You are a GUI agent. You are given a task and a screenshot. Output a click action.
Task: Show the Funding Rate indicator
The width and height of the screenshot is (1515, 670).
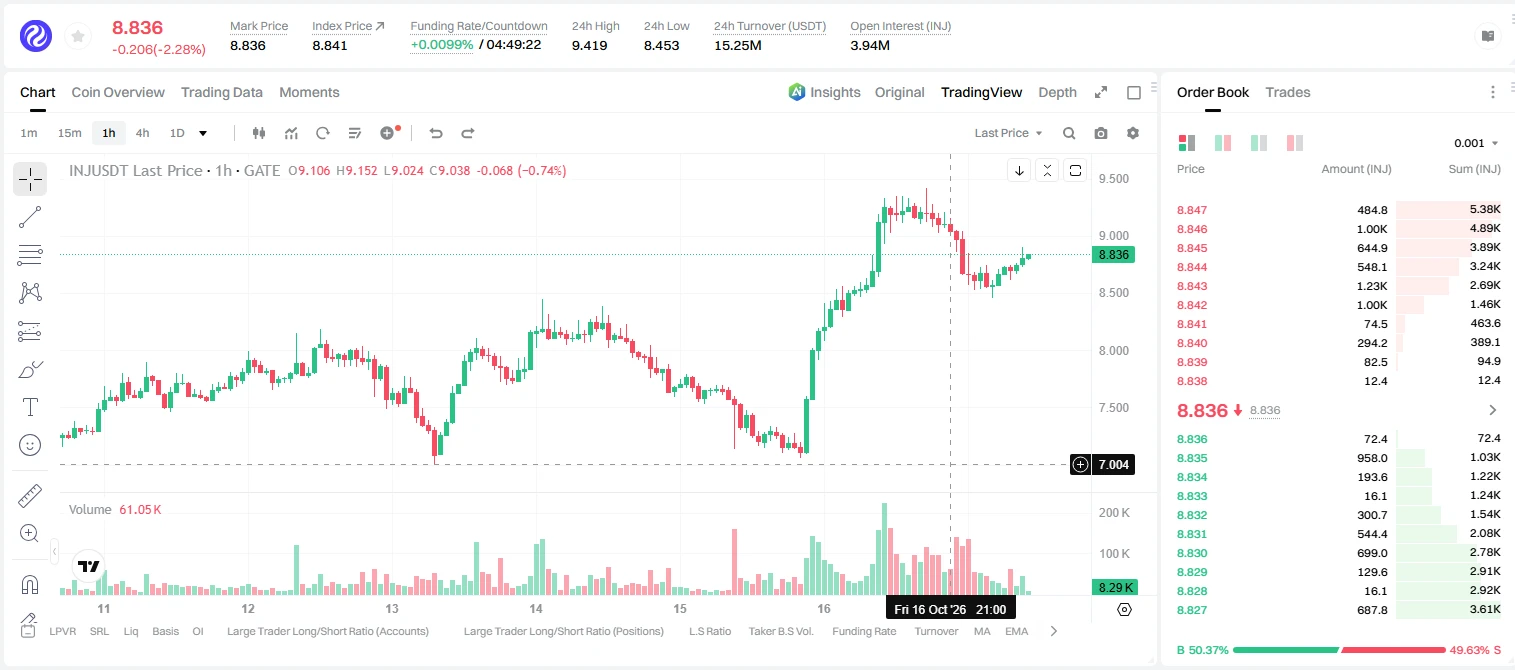tap(864, 631)
